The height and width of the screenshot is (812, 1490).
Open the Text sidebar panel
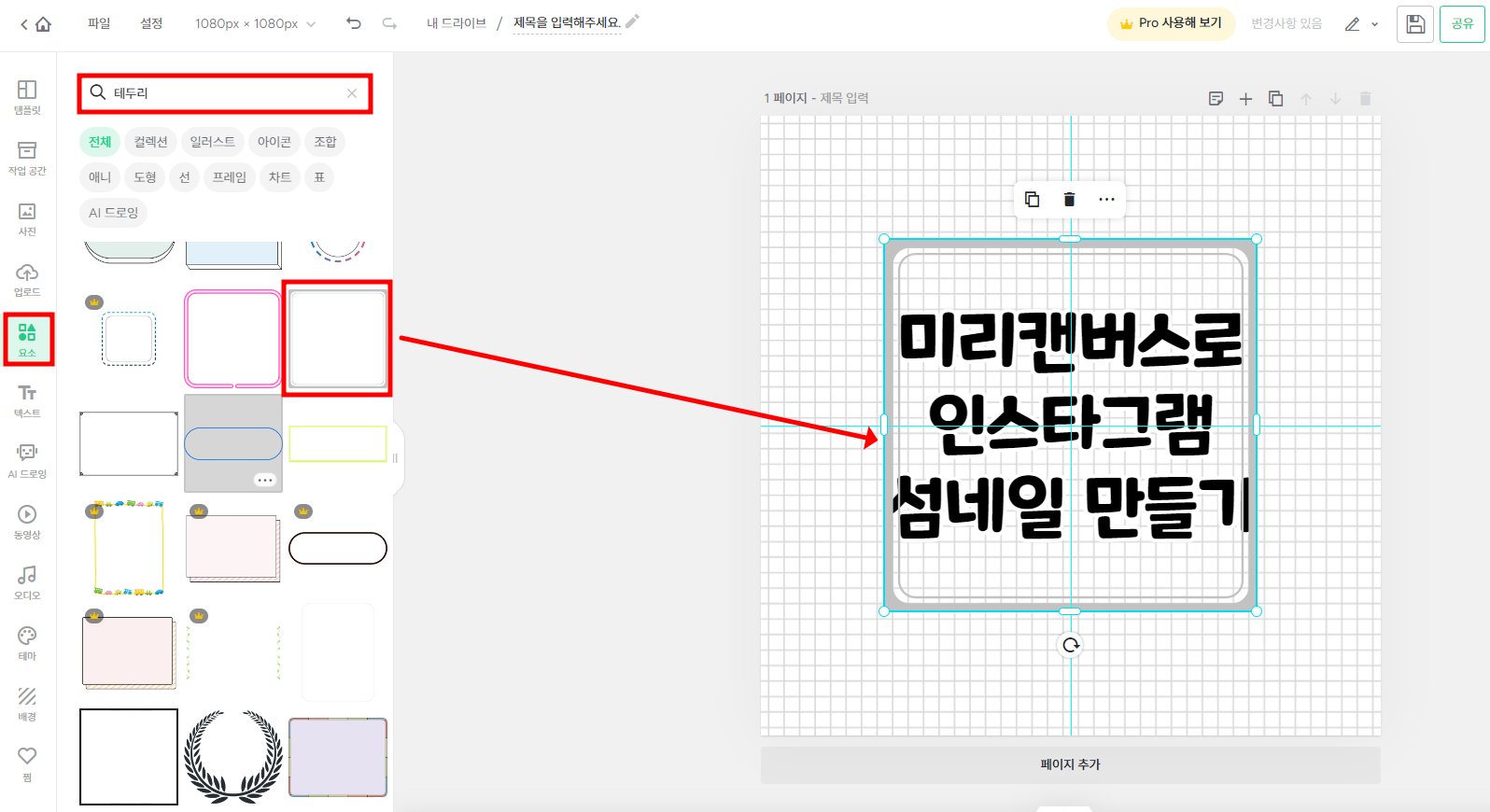27,400
